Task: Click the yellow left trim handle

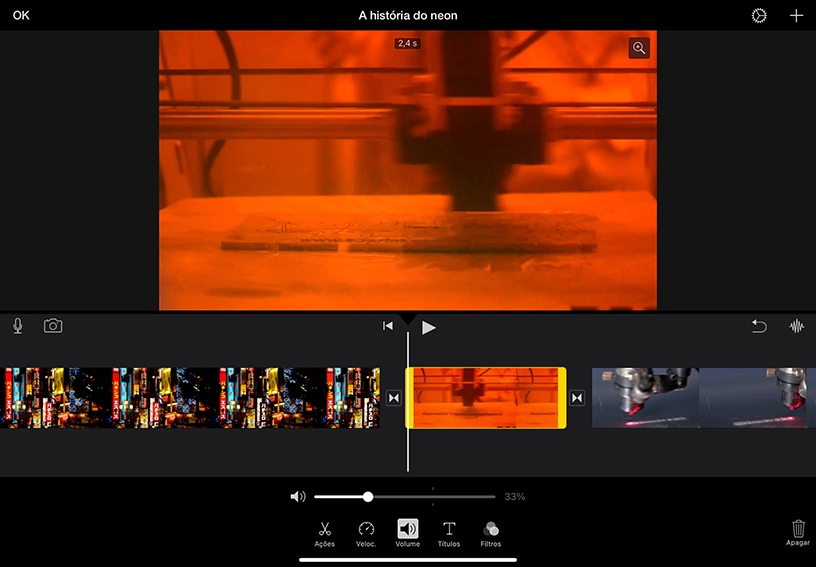Action: point(409,398)
